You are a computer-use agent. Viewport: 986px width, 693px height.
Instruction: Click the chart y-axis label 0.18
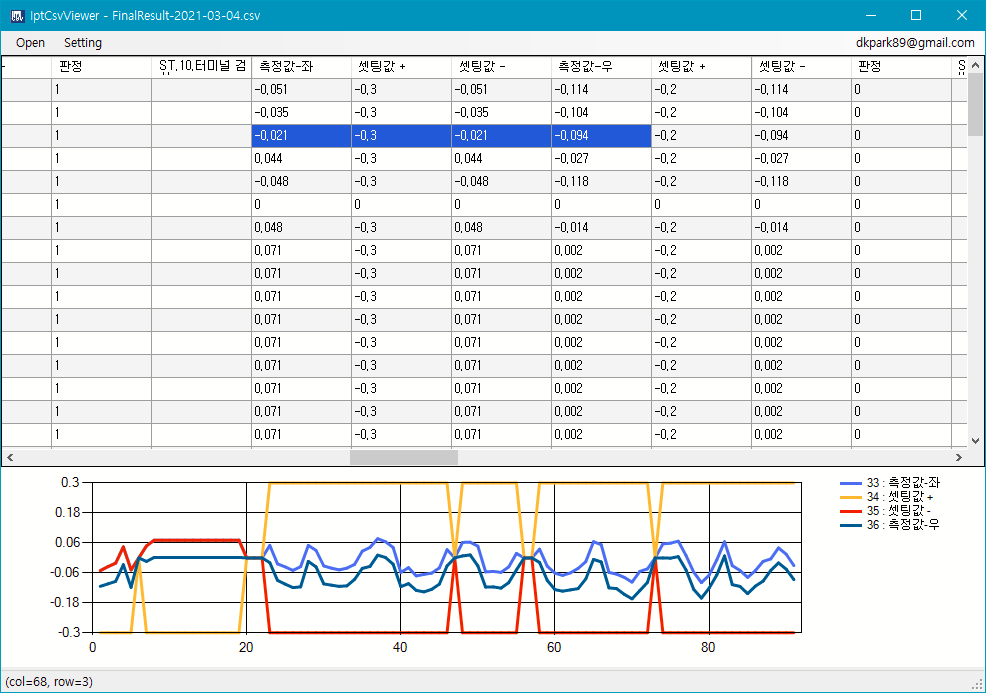pos(67,513)
